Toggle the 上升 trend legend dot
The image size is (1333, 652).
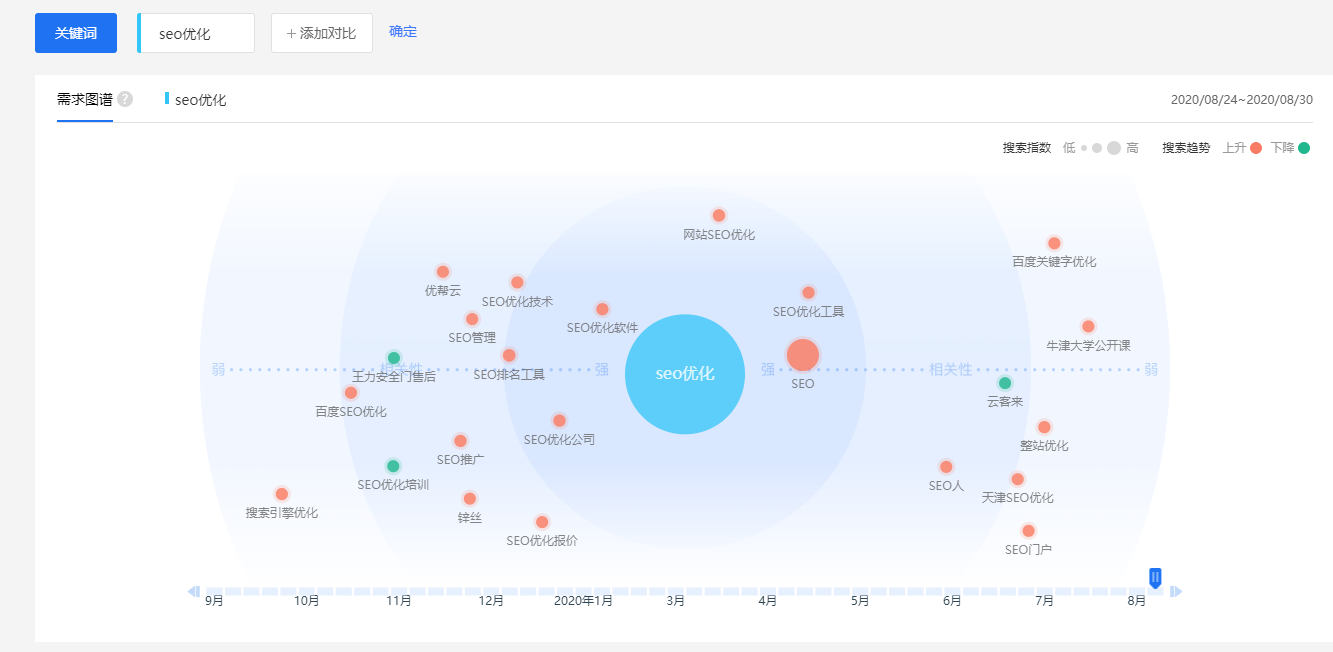click(x=1256, y=148)
